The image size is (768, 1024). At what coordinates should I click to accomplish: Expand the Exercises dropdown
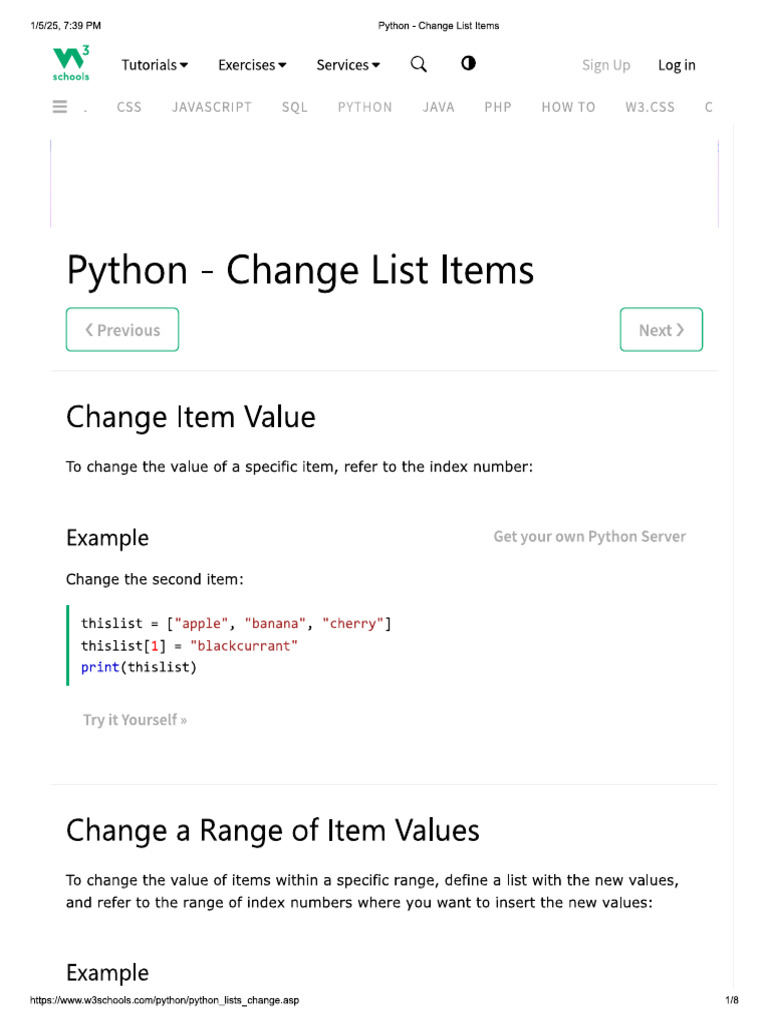252,65
